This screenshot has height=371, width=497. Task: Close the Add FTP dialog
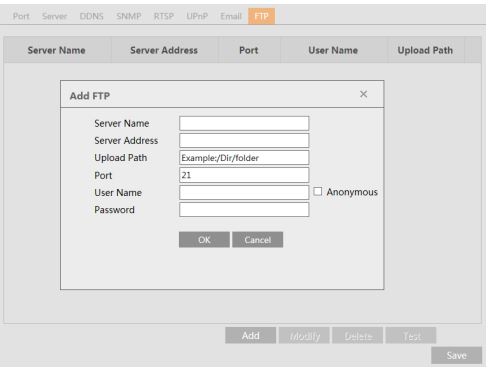pyautogui.click(x=363, y=94)
